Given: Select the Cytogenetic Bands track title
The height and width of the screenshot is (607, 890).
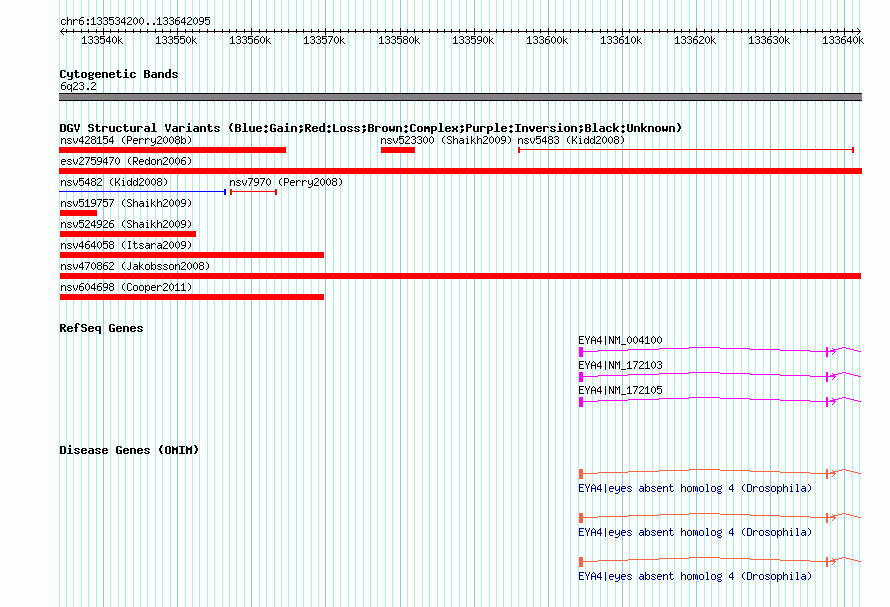Looking at the screenshot, I should click(x=119, y=74).
